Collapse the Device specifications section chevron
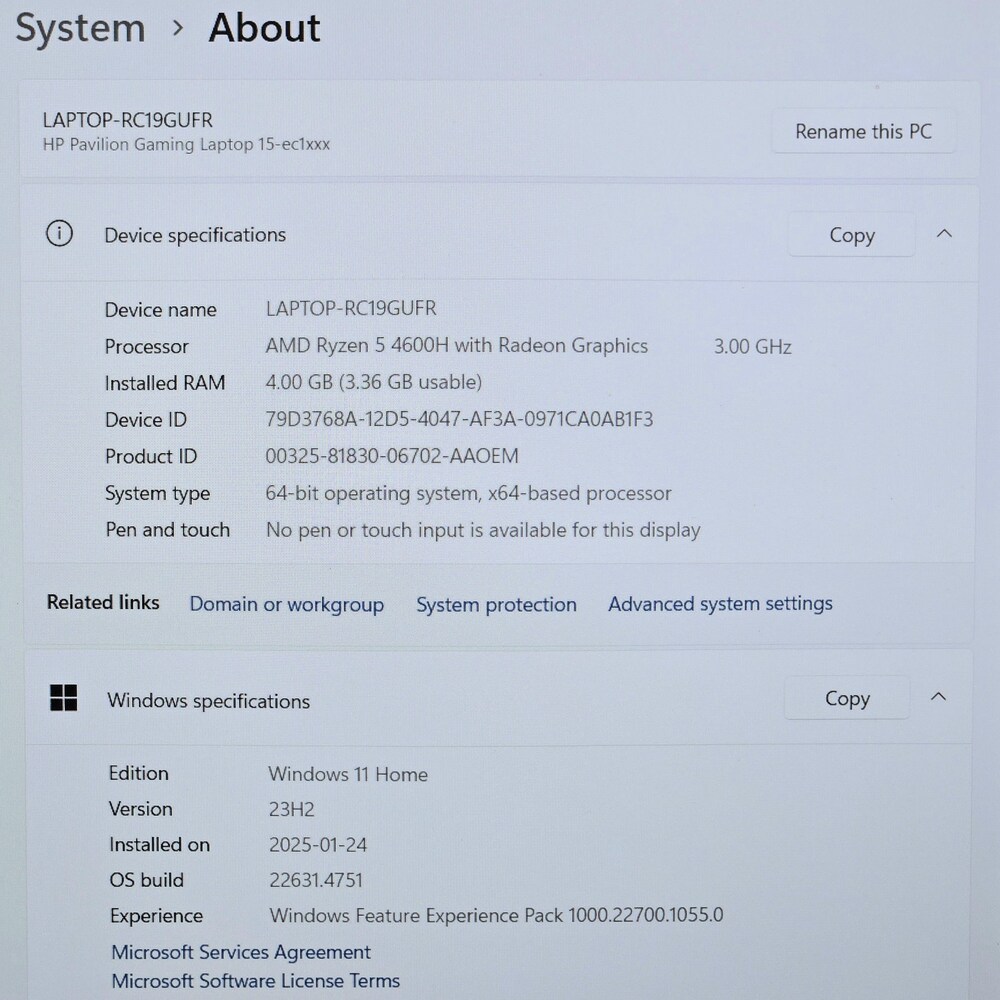1000x1000 pixels. [x=944, y=234]
